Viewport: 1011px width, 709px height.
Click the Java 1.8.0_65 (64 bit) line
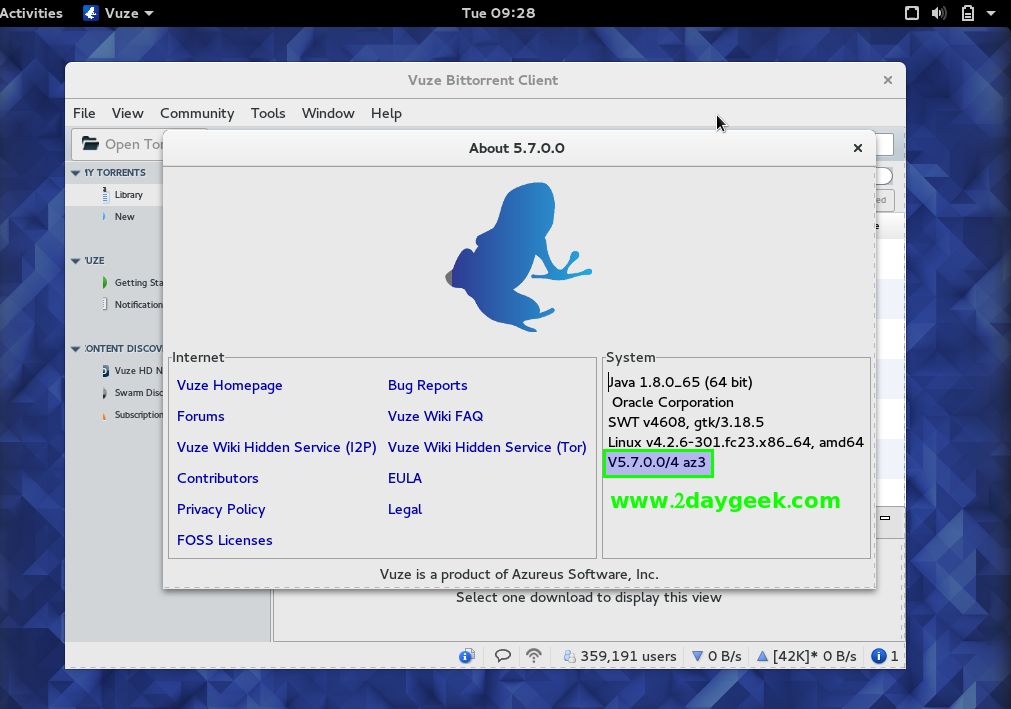(x=680, y=382)
